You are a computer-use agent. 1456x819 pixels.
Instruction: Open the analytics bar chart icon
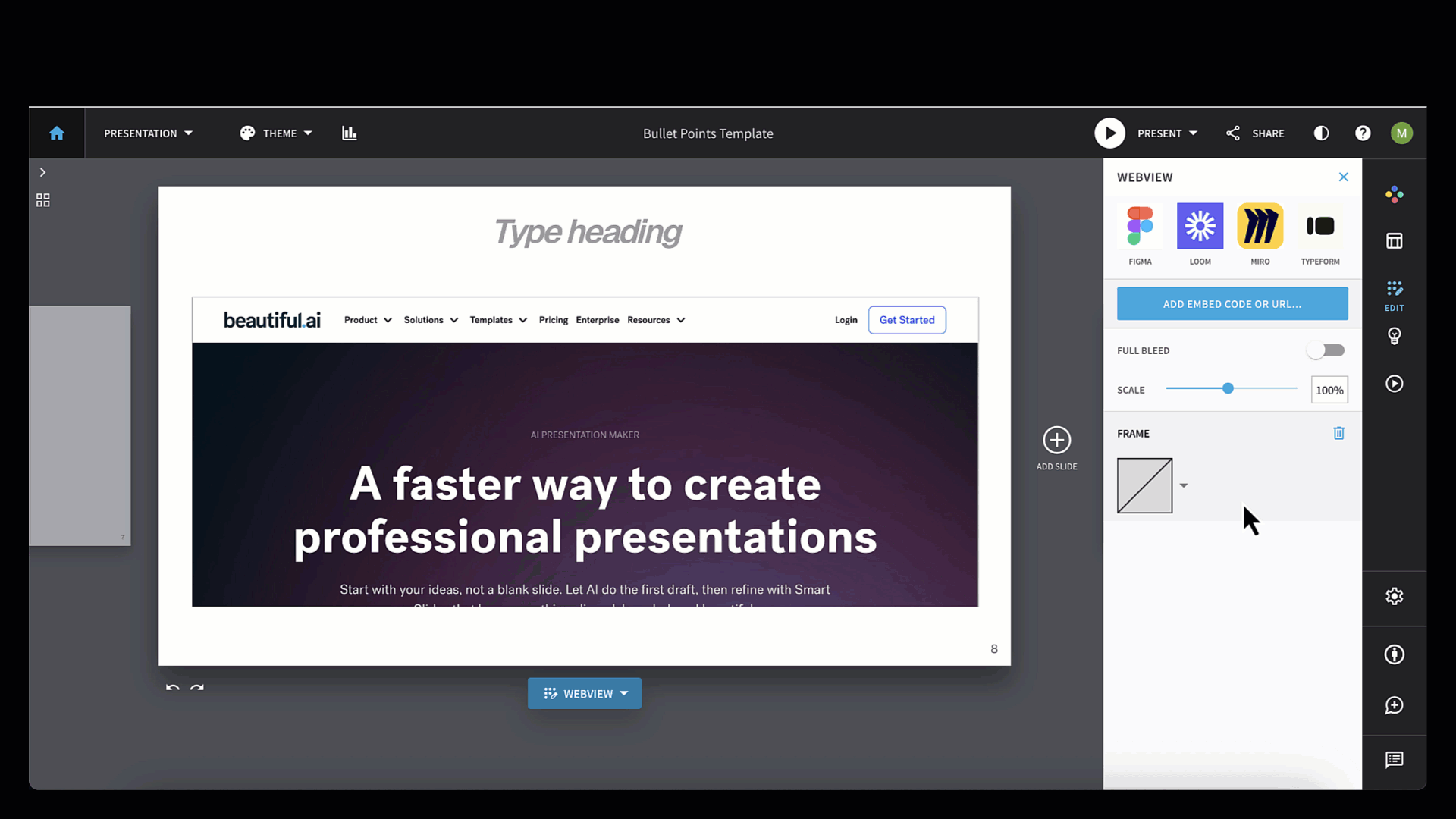click(349, 133)
